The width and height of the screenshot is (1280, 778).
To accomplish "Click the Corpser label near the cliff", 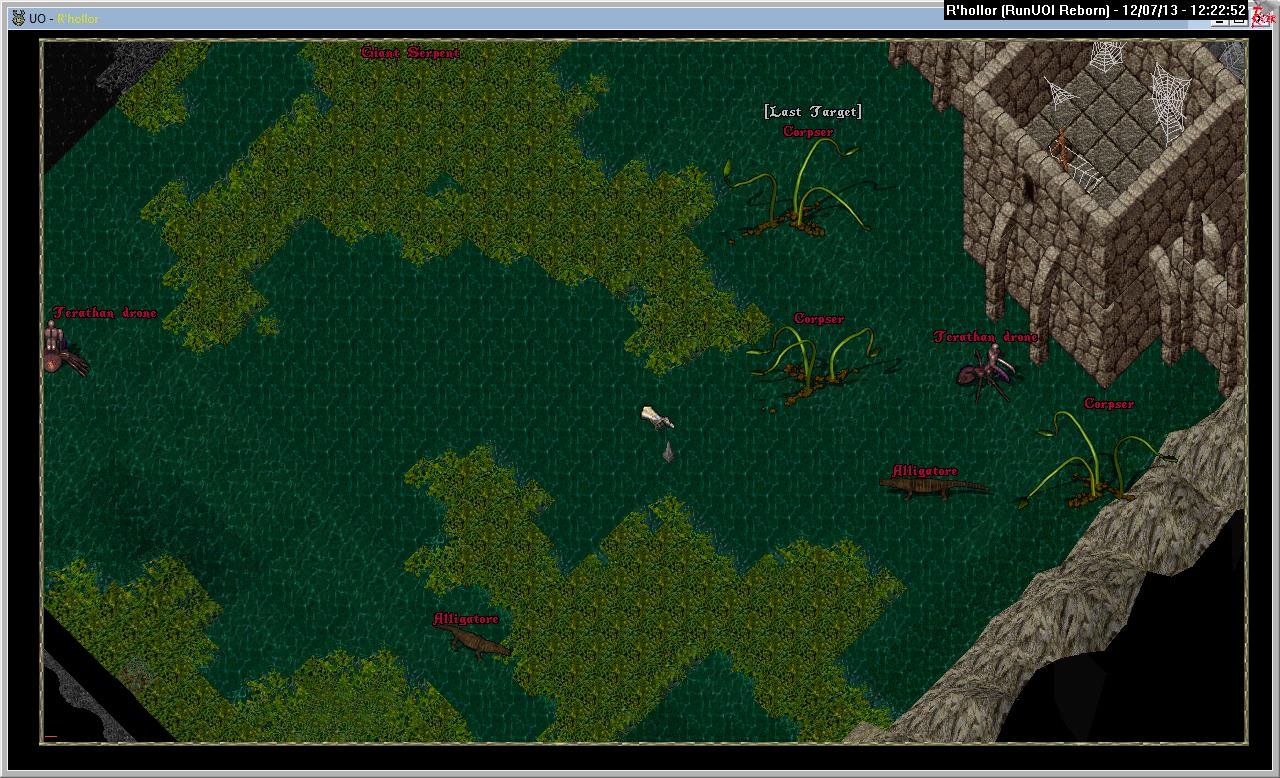I will [x=1109, y=404].
